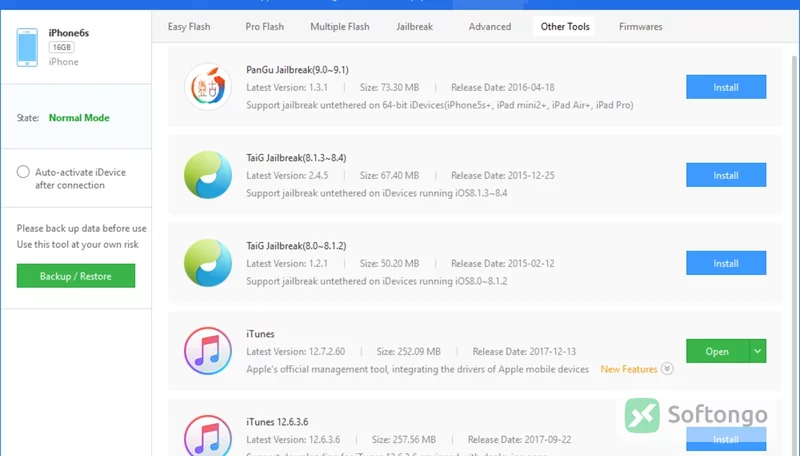Image resolution: width=800 pixels, height=456 pixels.
Task: Click TaiG Jailbreak(8.0~8.1.2) title
Action: pos(296,246)
